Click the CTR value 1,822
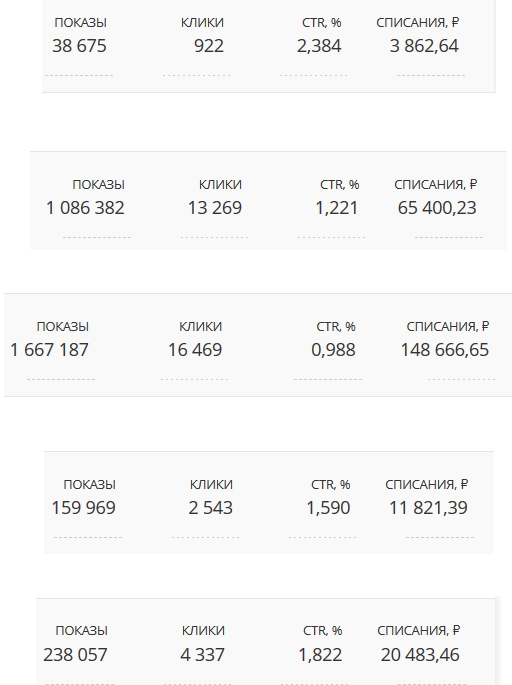The height and width of the screenshot is (685, 512). click(320, 654)
